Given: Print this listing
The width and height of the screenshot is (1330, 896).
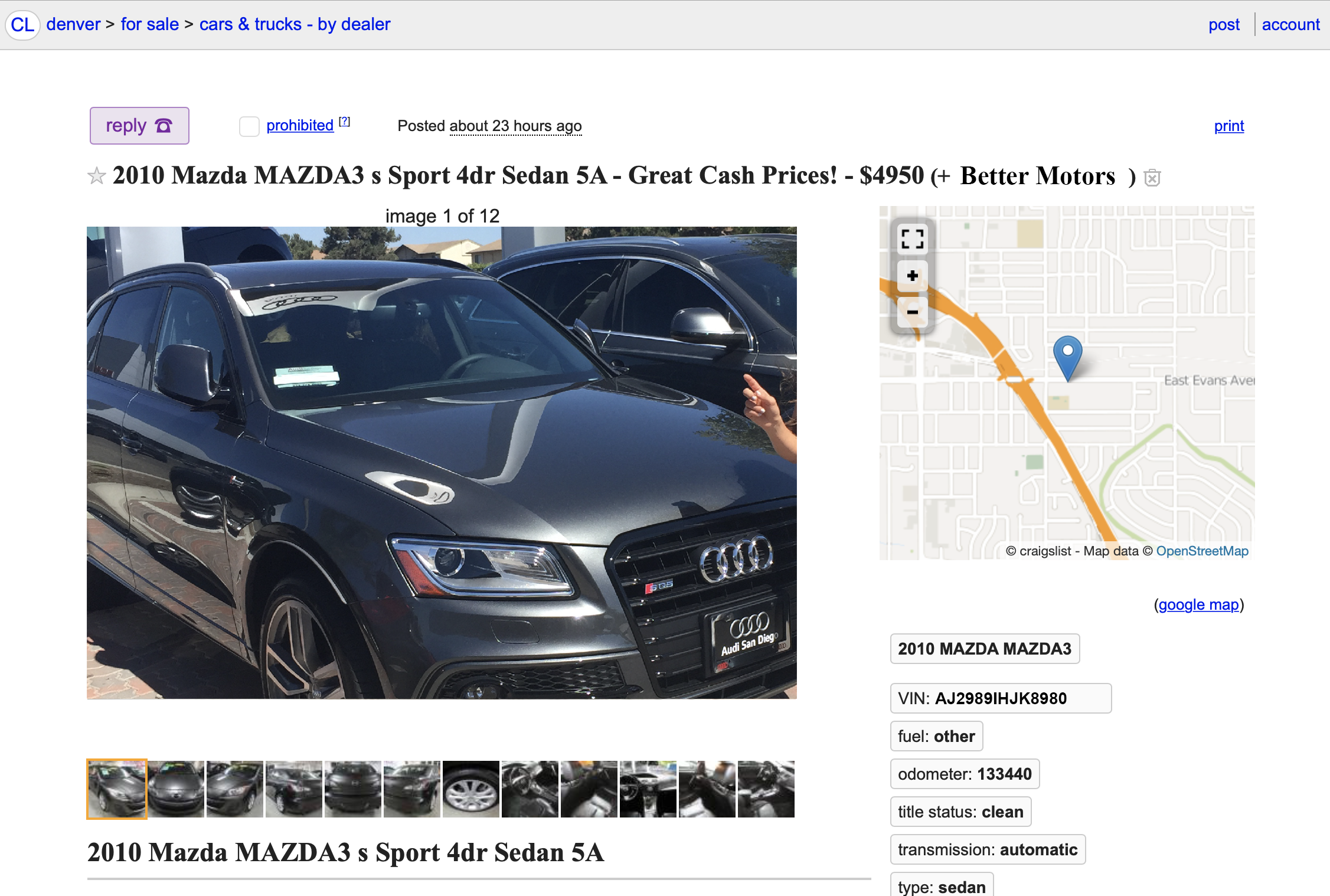Looking at the screenshot, I should [x=1229, y=126].
